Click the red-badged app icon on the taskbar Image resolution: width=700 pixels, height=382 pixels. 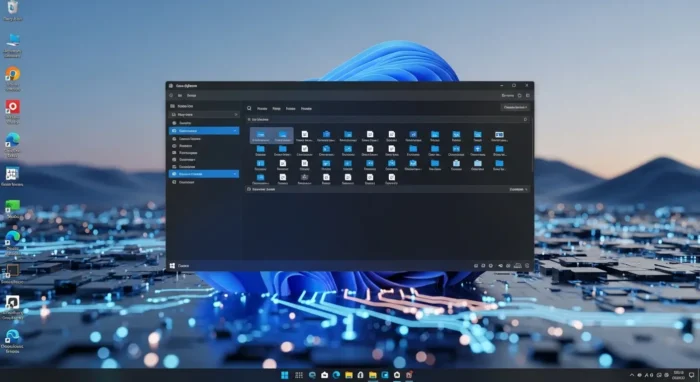(x=409, y=375)
